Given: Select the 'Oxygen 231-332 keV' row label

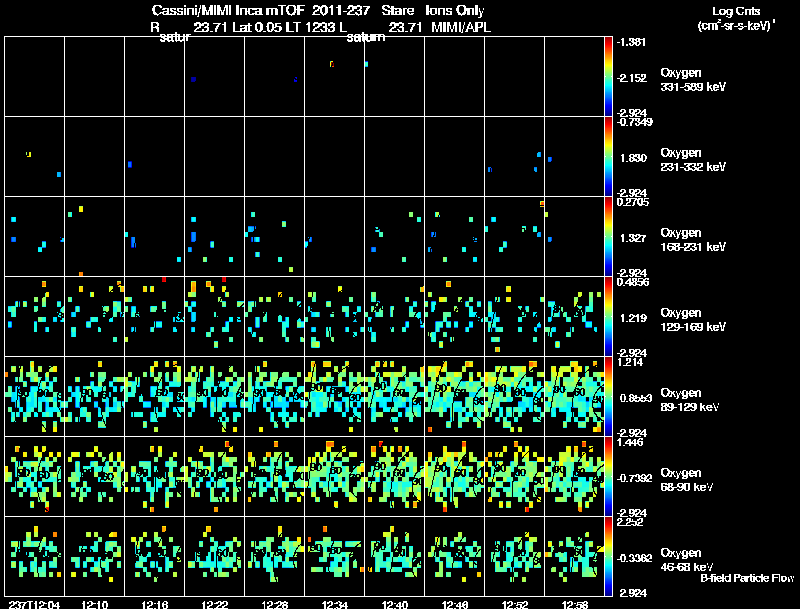Looking at the screenshot, I should click(693, 160).
